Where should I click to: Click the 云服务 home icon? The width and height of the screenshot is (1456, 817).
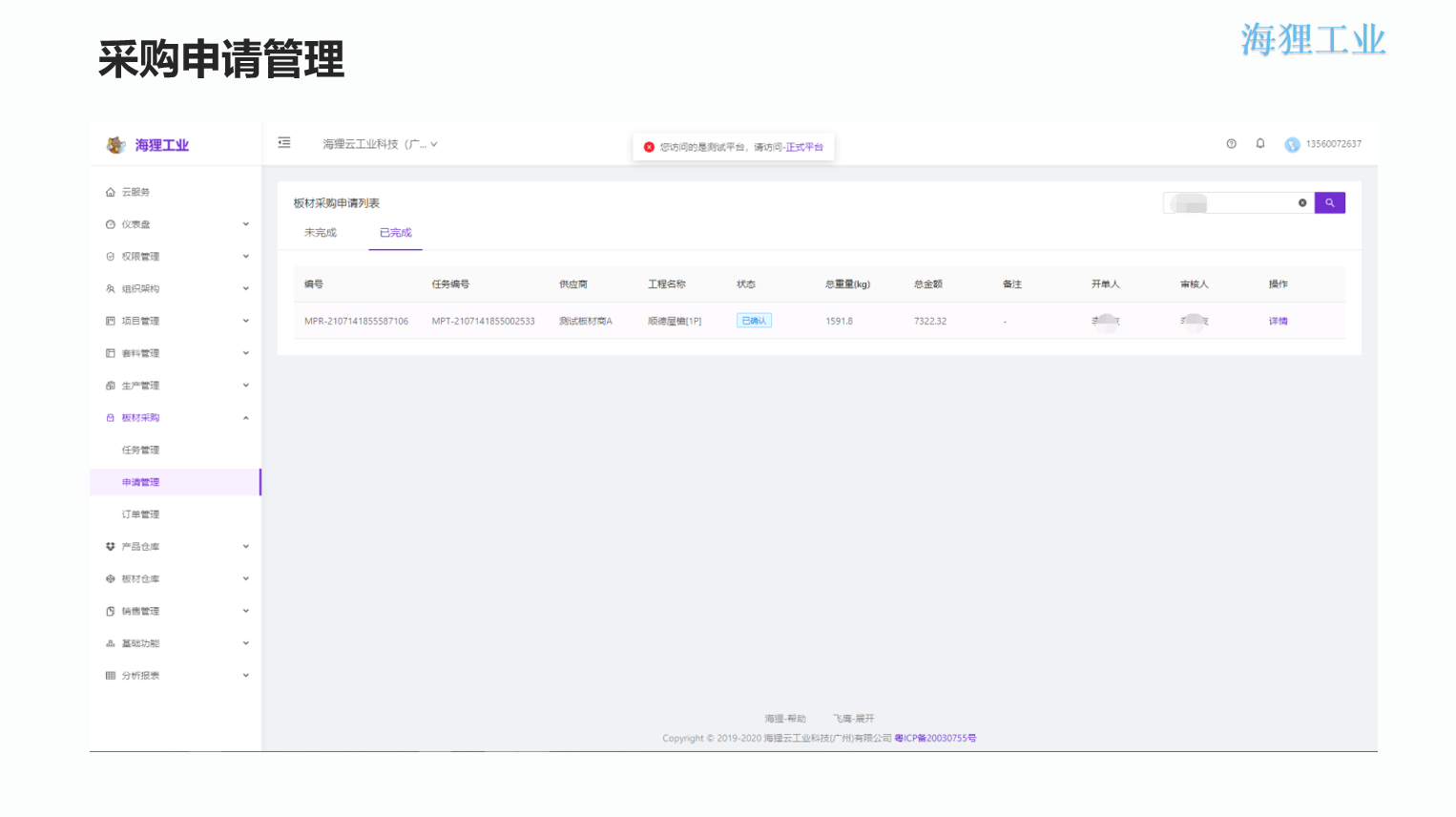click(111, 192)
